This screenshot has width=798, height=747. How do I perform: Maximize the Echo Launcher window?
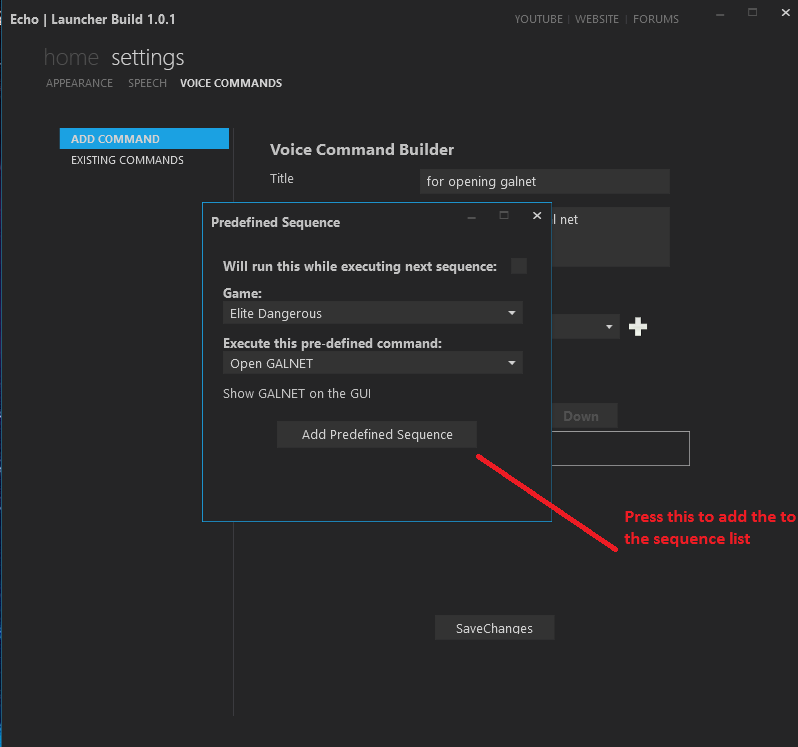pos(752,13)
